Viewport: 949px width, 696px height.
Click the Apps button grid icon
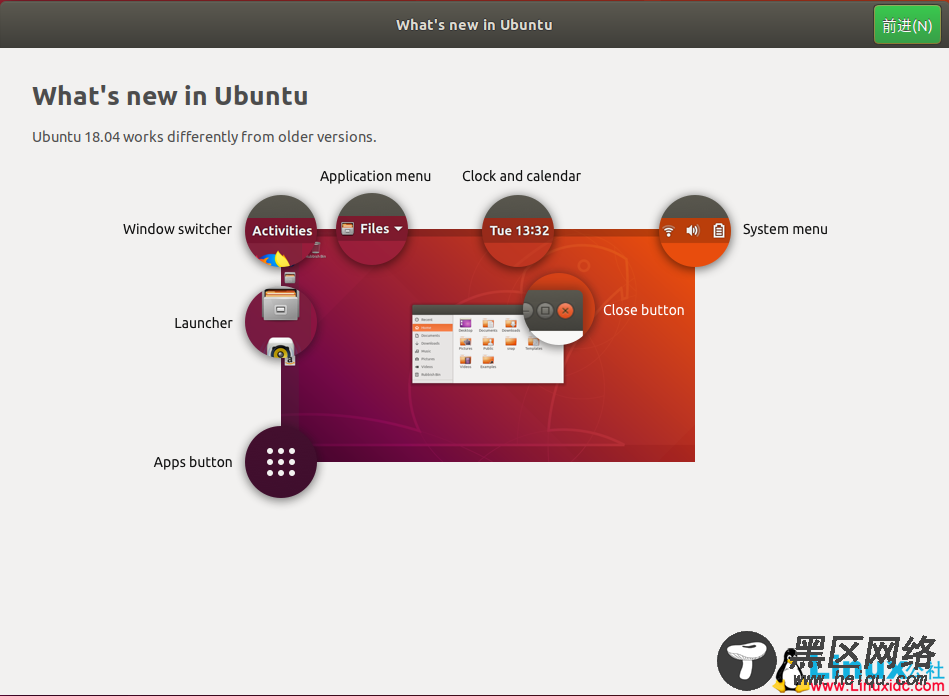(281, 462)
